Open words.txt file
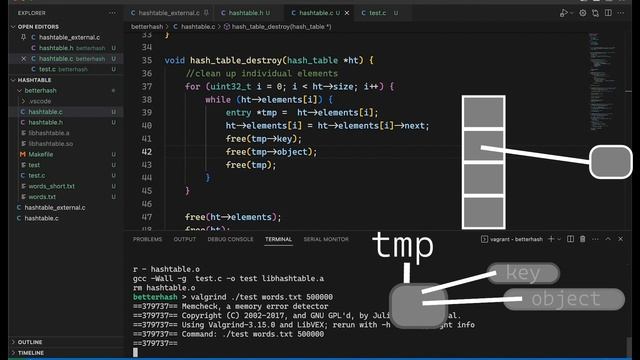Screen dimensions: 640x360 tap(65, 197)
